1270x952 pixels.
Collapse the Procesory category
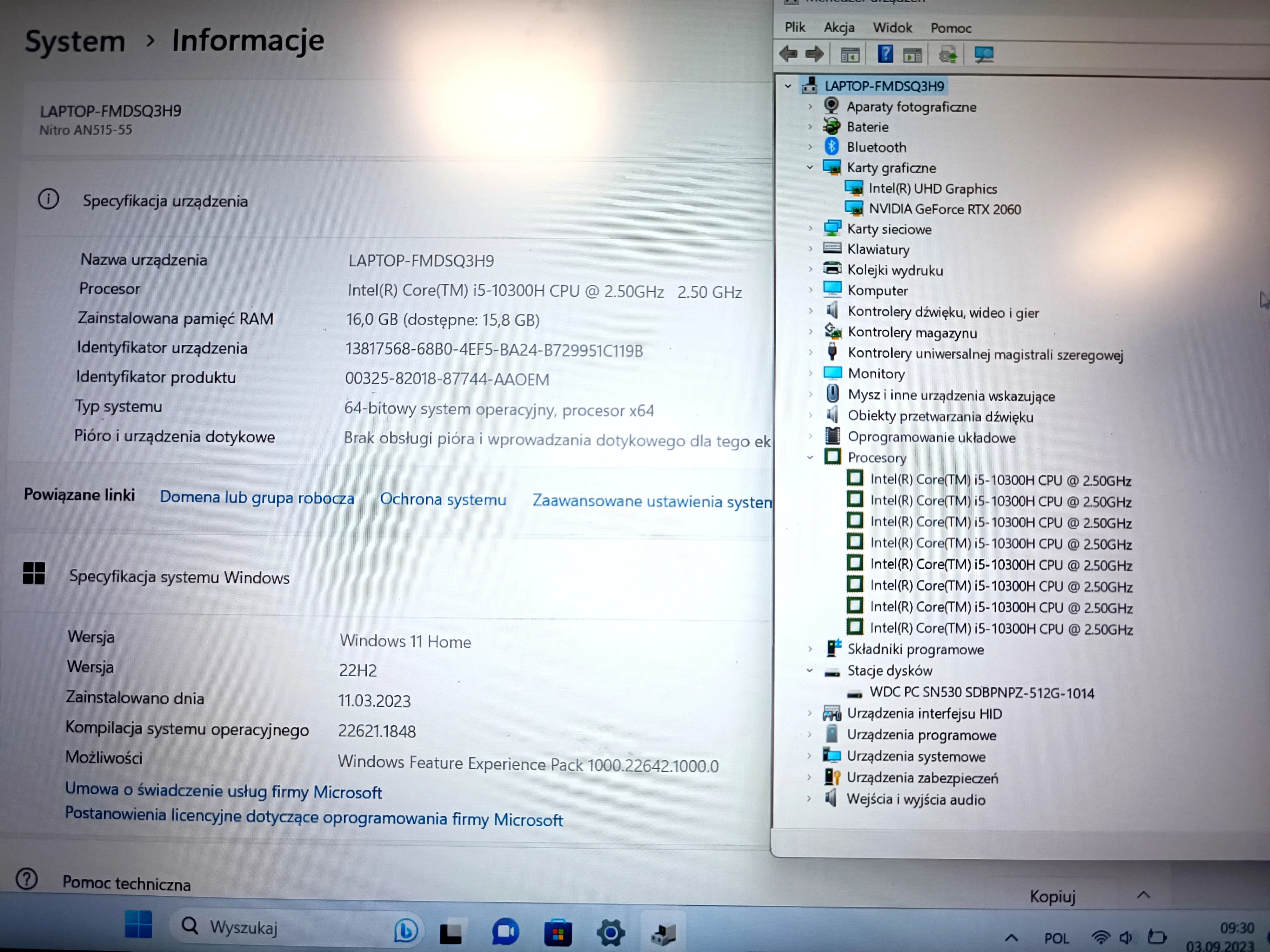(x=810, y=457)
